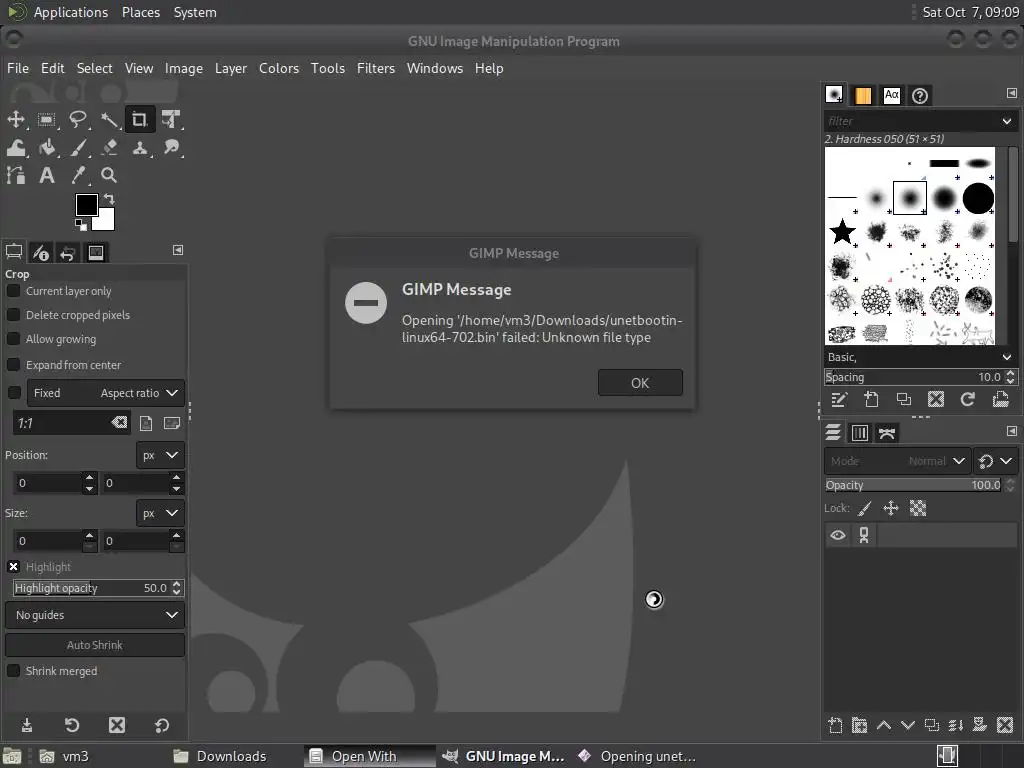Toggle Expand from center checkbox

pos(14,364)
